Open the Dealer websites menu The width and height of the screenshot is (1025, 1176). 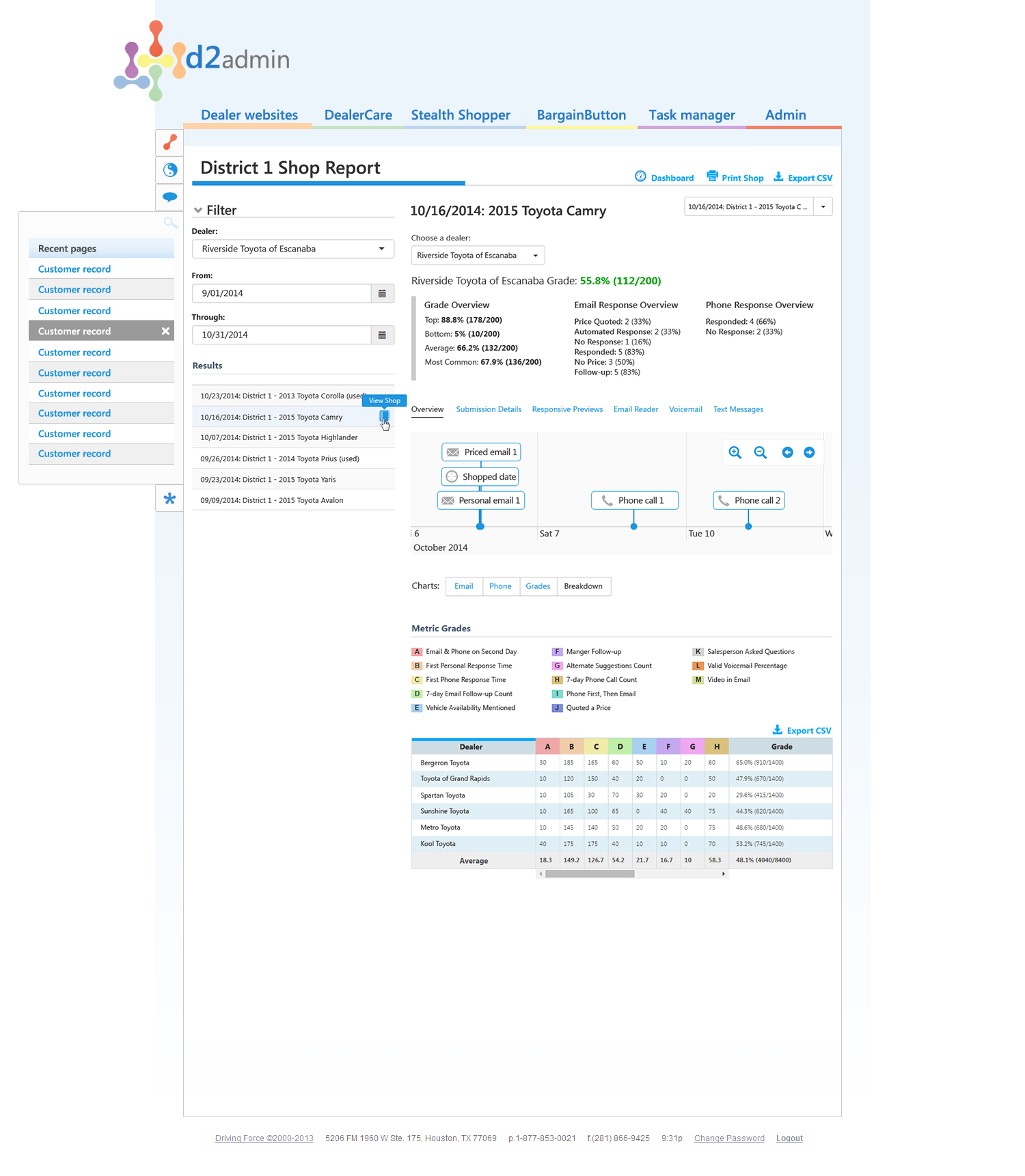249,115
